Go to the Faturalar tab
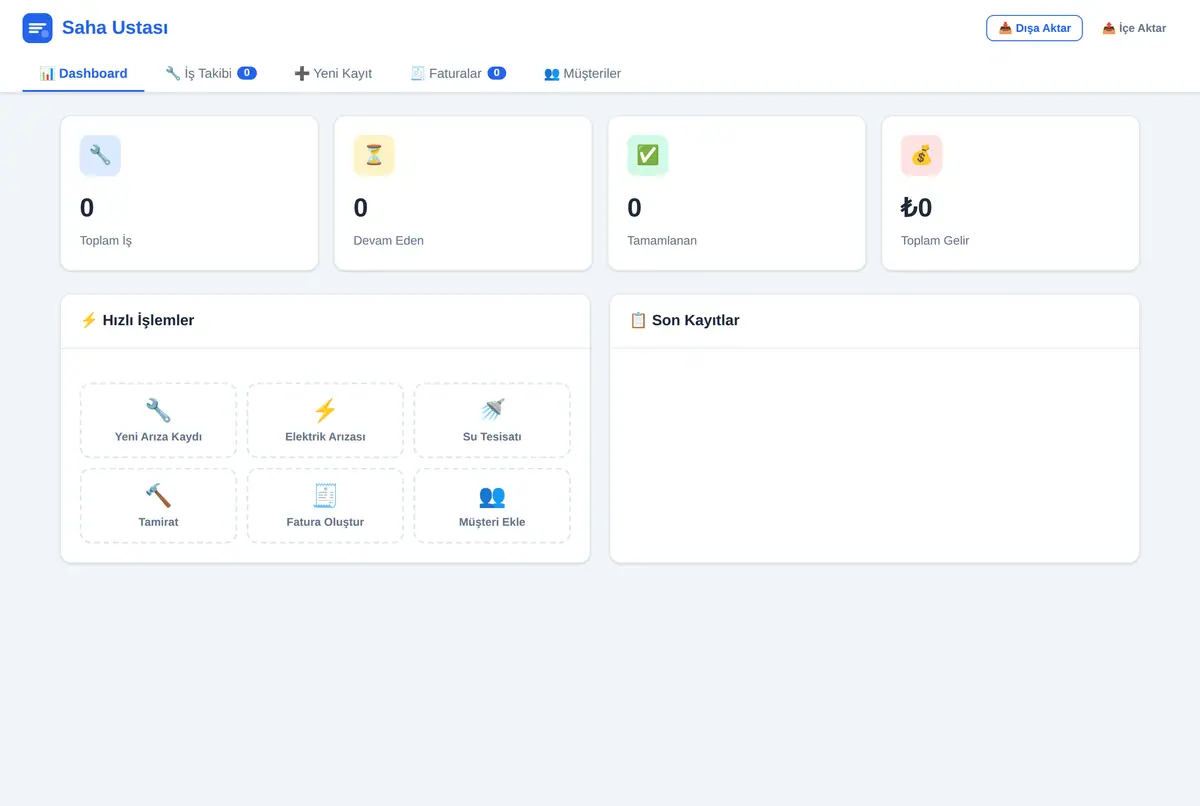Screen dimensions: 1200x806 [458, 73]
